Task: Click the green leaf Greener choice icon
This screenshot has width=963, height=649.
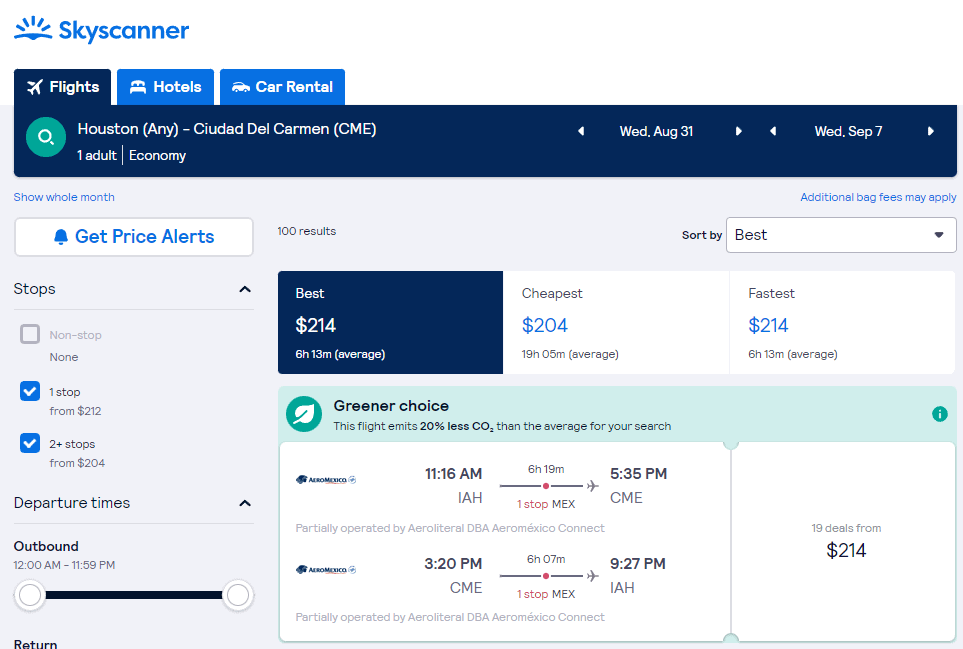Action: coord(303,413)
